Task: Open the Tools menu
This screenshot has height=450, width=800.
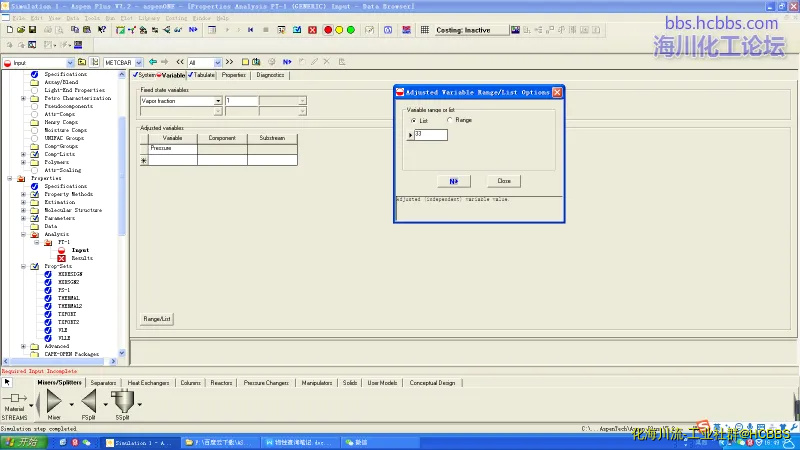Action: (x=92, y=18)
